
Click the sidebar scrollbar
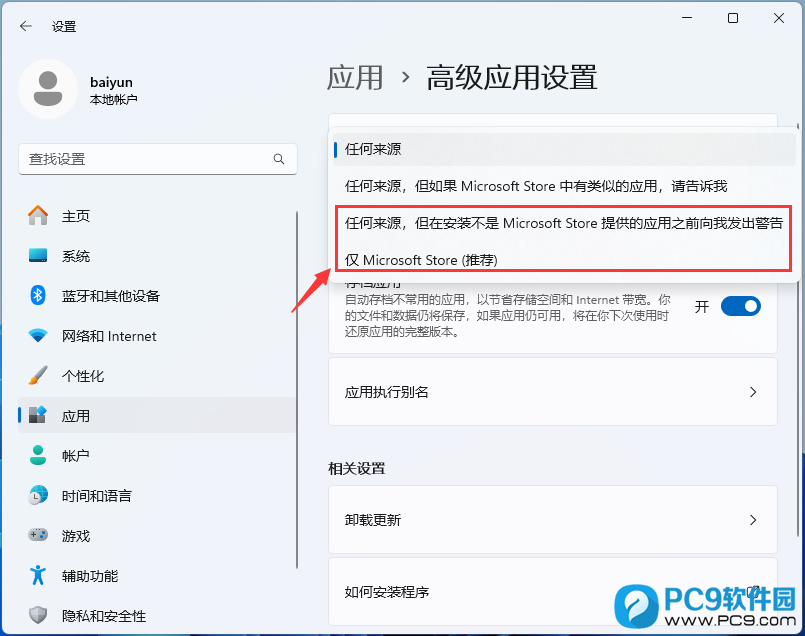coord(297,390)
